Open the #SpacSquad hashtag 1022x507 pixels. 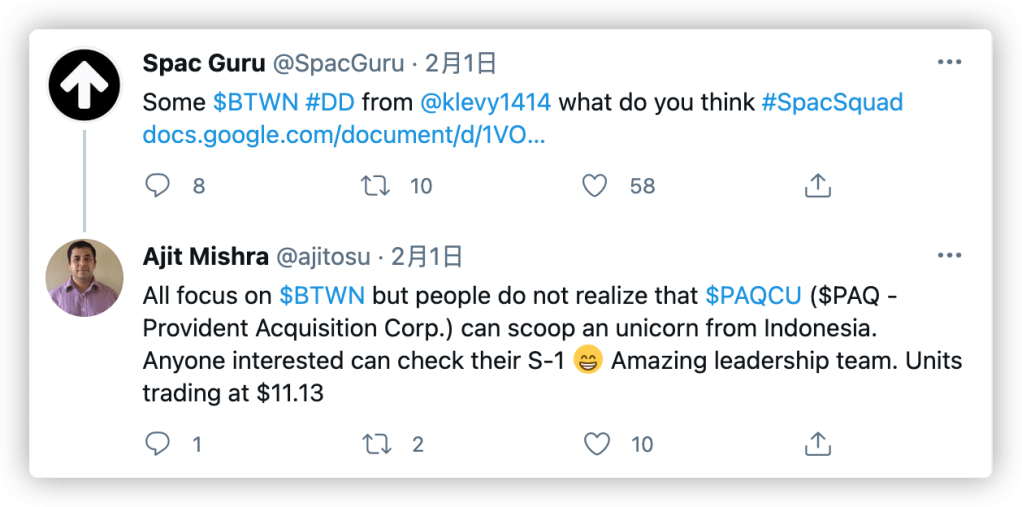tap(831, 102)
